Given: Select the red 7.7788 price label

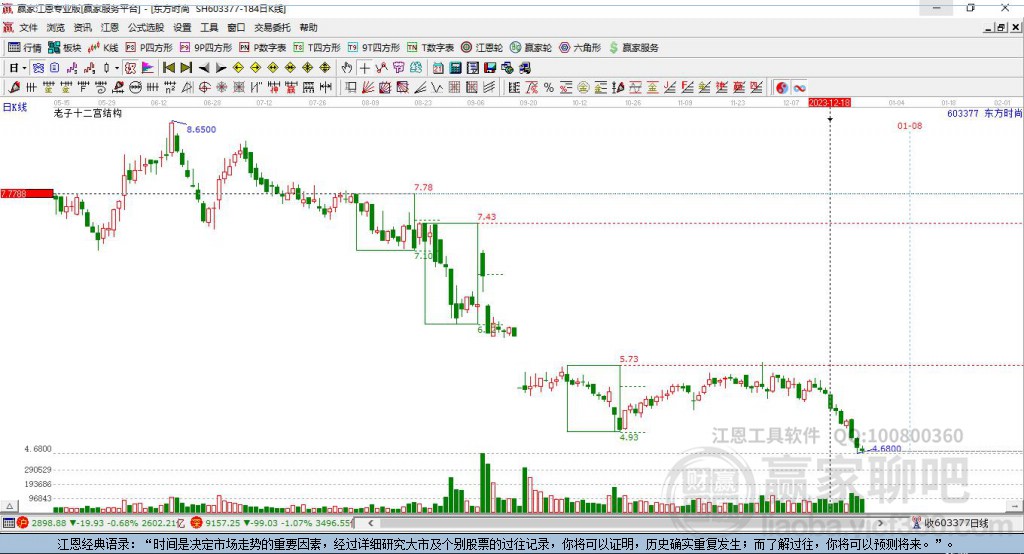Looking at the screenshot, I should pos(27,193).
